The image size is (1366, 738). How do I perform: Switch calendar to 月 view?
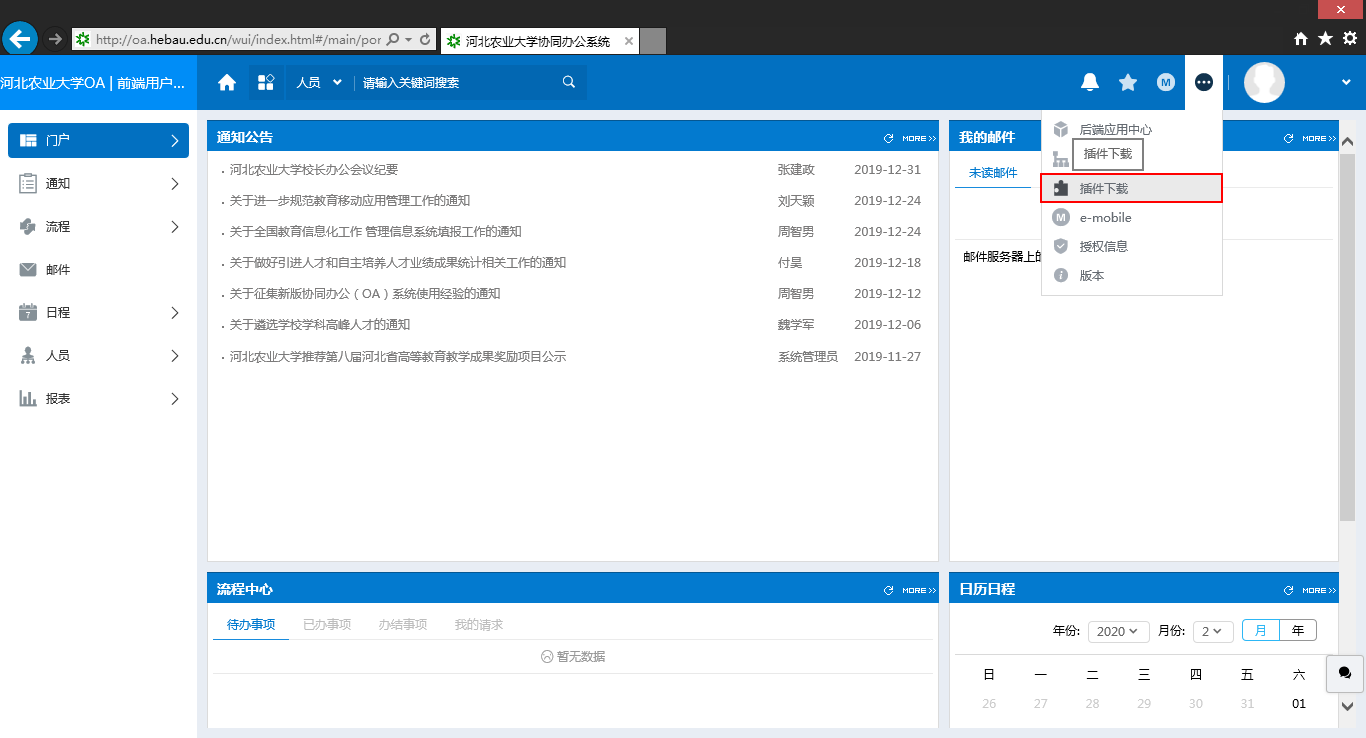coord(1261,630)
